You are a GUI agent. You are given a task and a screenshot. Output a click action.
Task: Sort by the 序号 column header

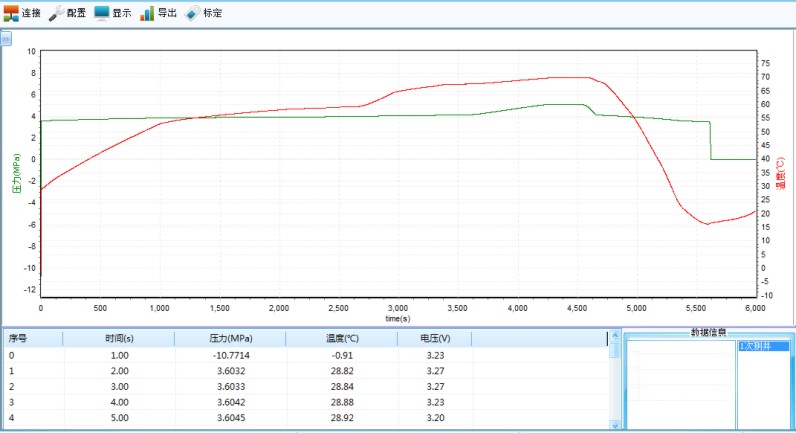pyautogui.click(x=33, y=339)
